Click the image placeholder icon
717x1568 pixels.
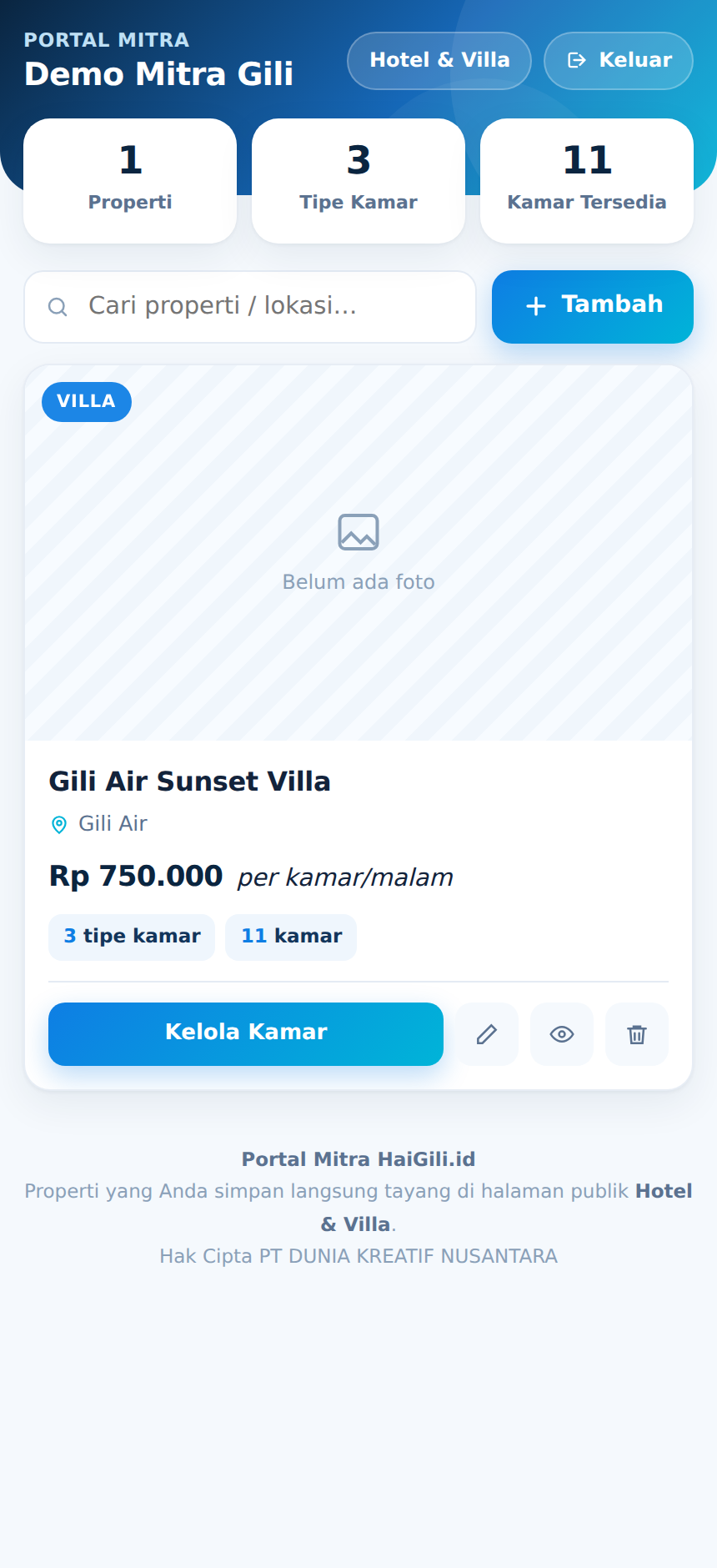tap(358, 532)
